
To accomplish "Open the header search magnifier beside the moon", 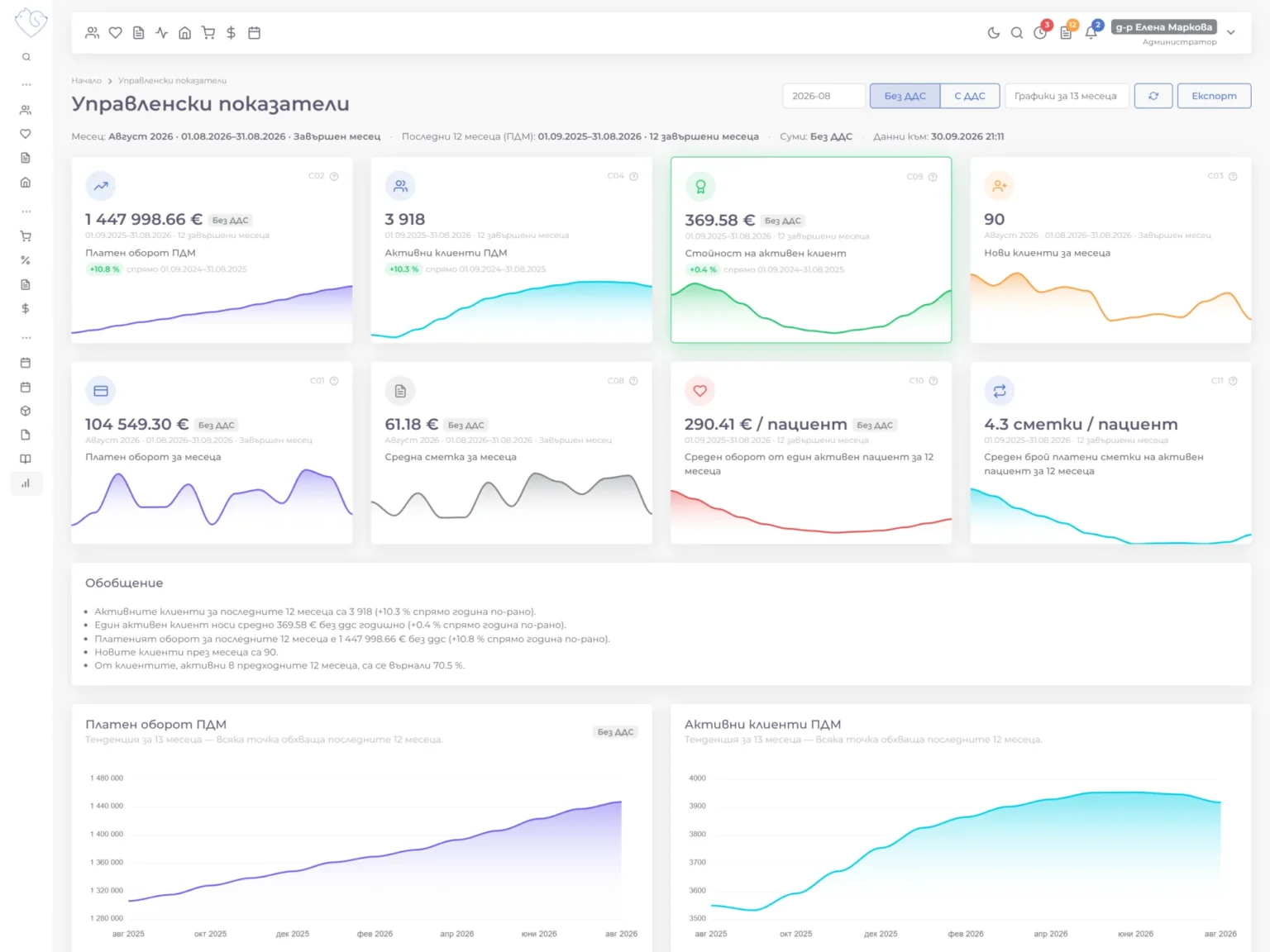I will point(1017,33).
